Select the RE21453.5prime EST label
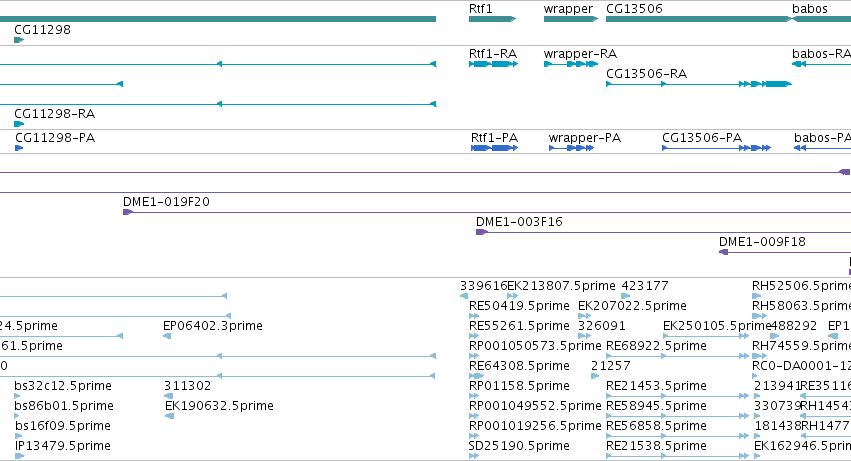Viewport: 851px width, 461px height. [x=656, y=386]
